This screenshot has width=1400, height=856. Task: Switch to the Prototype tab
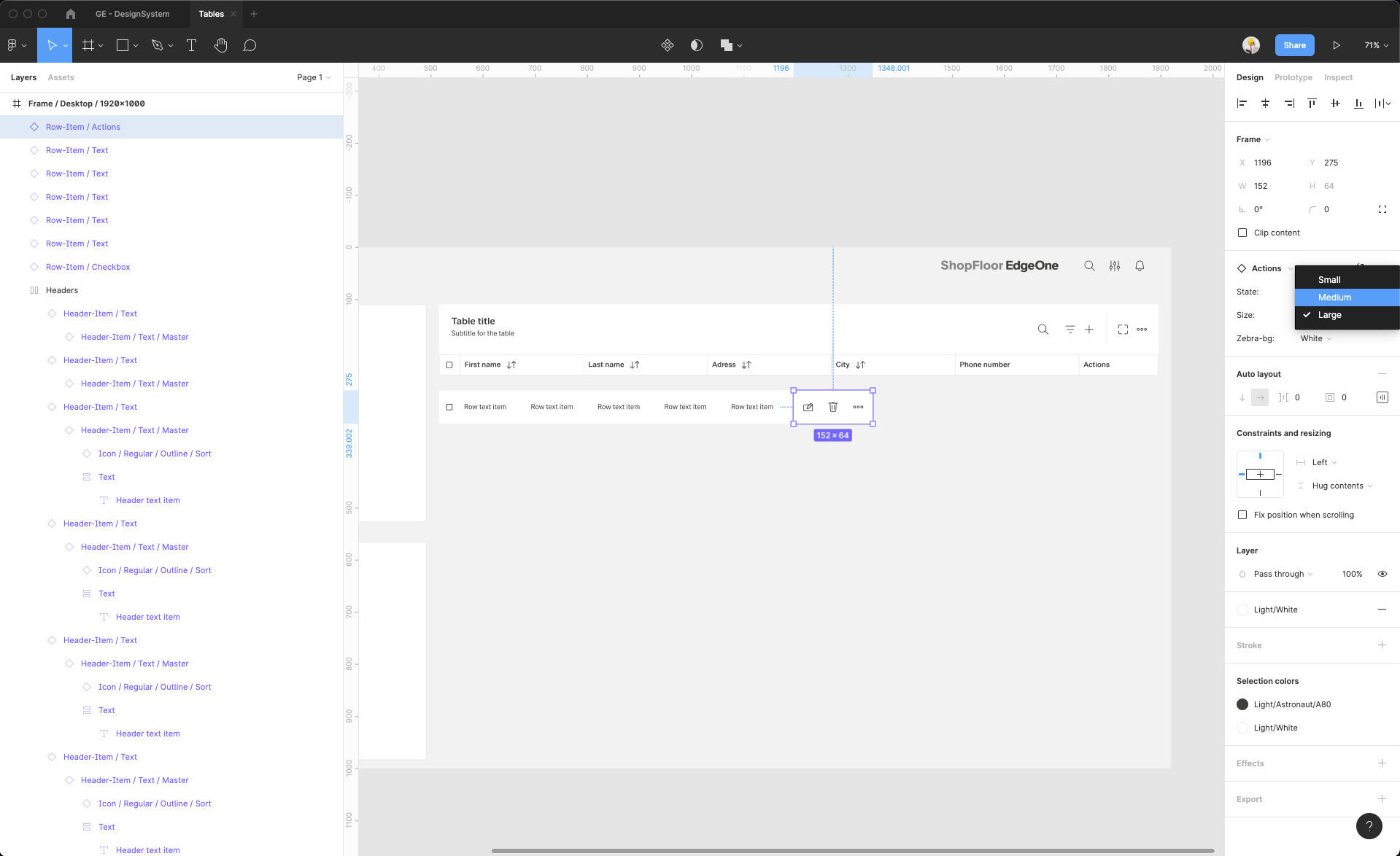click(1293, 77)
